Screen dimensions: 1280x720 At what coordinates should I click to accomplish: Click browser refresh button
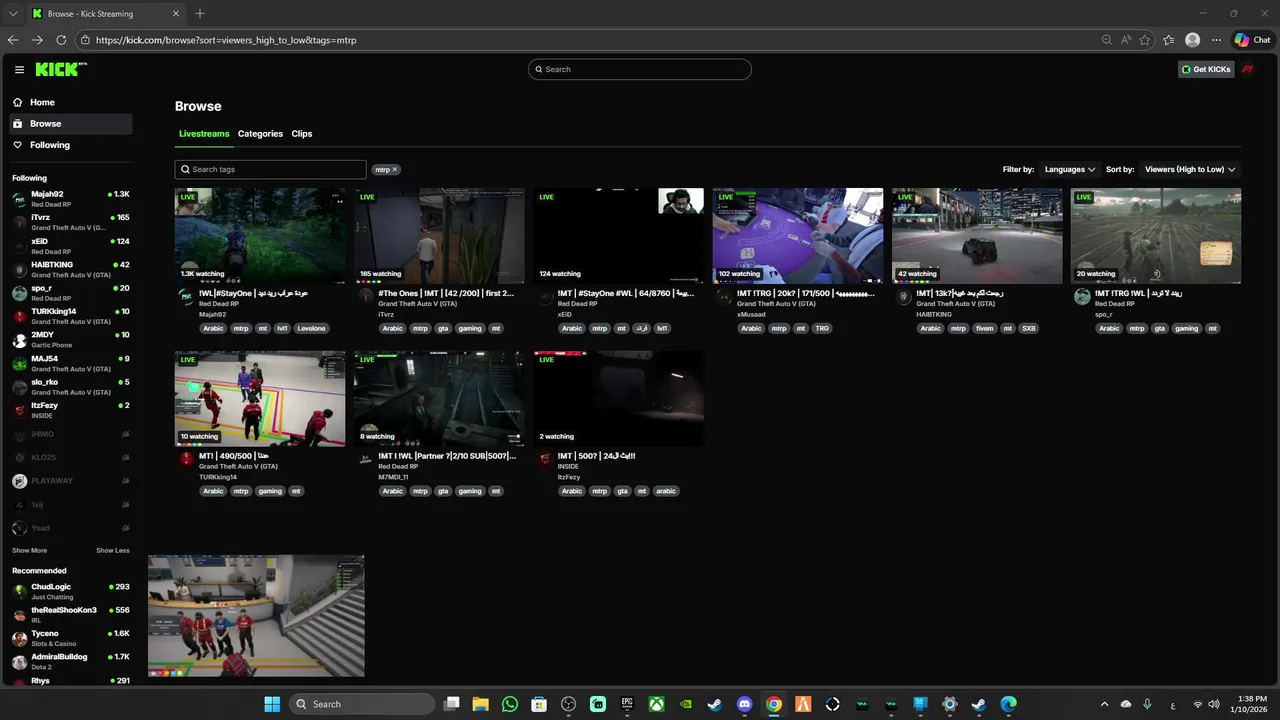point(61,40)
